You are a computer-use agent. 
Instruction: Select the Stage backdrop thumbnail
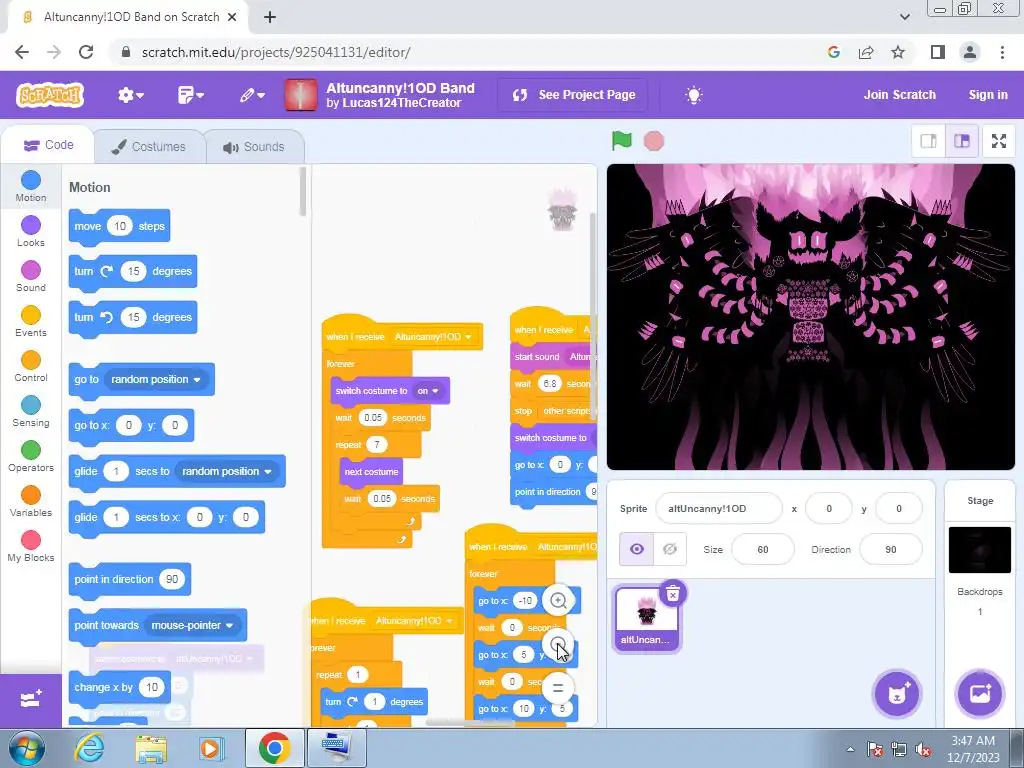click(x=979, y=549)
